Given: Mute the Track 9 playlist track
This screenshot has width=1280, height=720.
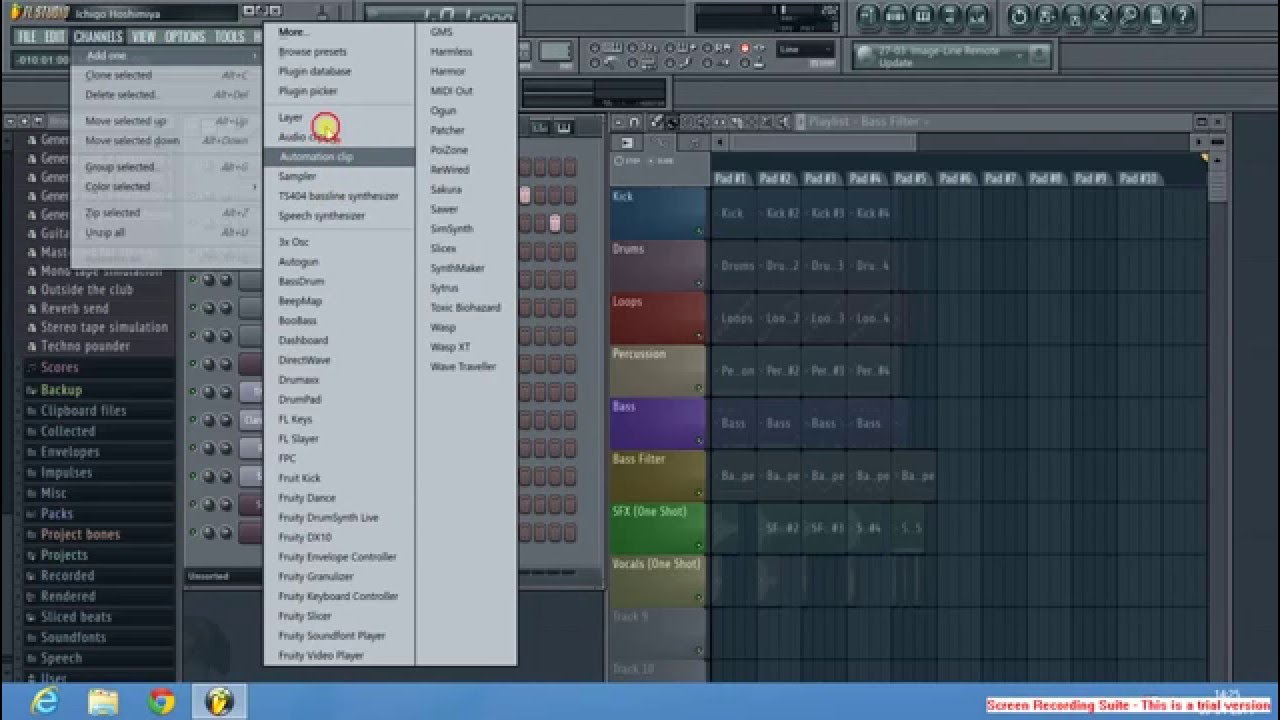Looking at the screenshot, I should pyautogui.click(x=699, y=651).
